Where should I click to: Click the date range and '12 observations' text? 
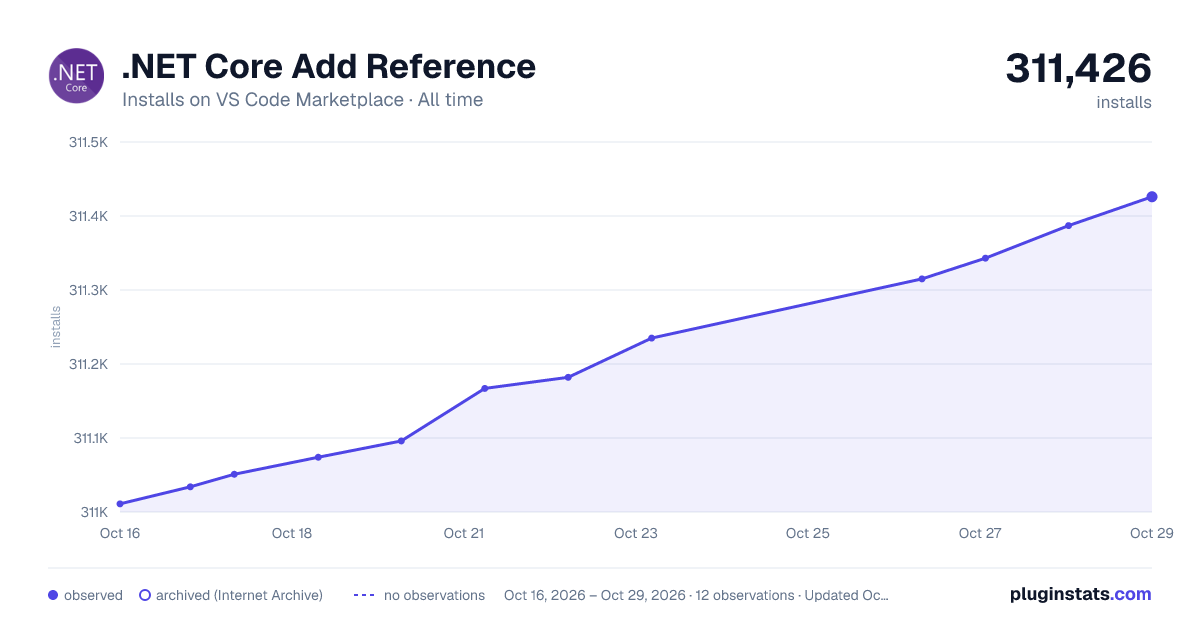coord(696,595)
